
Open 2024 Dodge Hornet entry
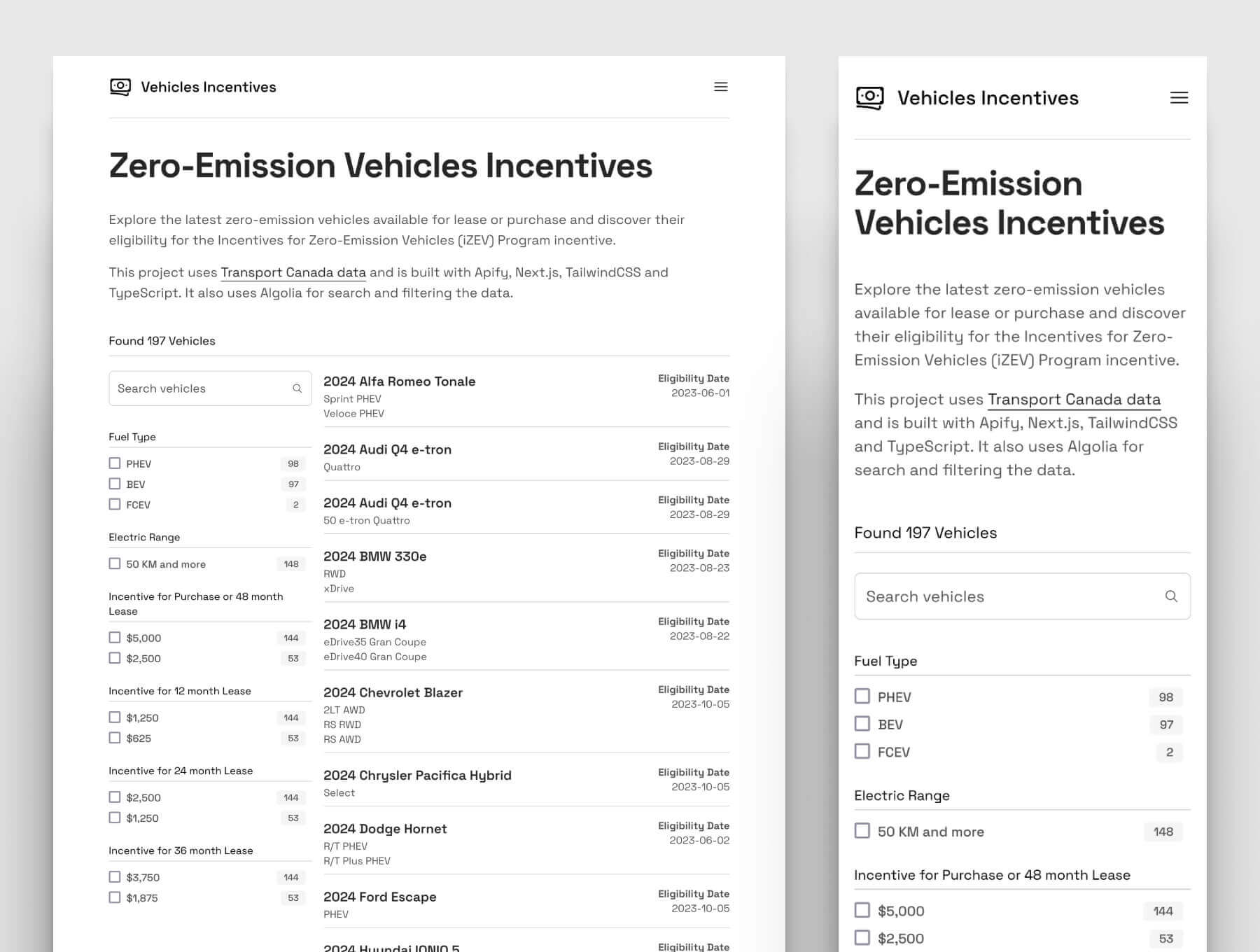385,829
